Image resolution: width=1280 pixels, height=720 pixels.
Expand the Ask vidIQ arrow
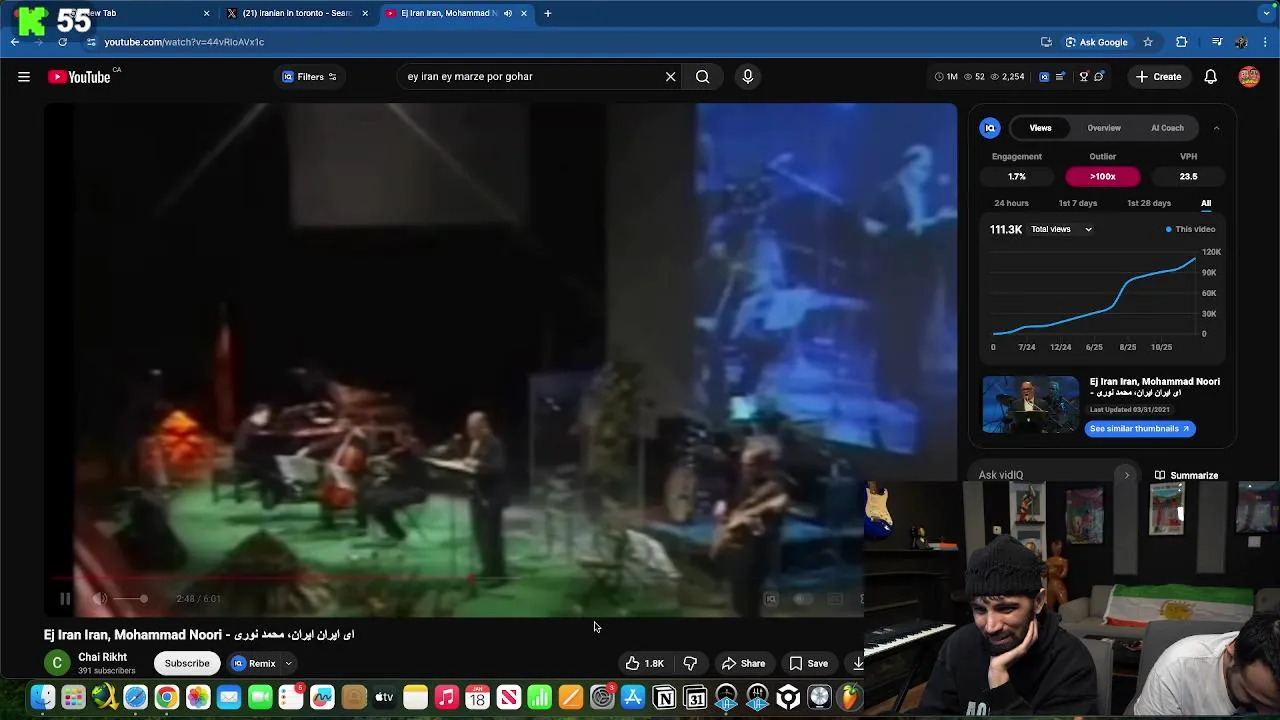pos(1126,475)
